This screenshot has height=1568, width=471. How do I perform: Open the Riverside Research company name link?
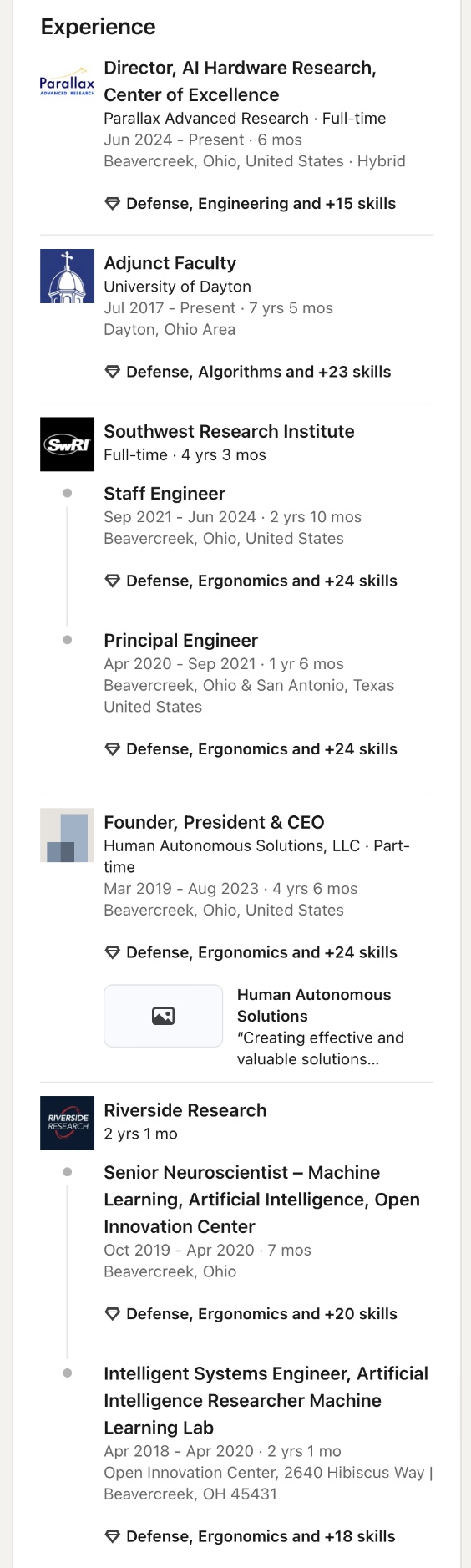[x=185, y=1111]
